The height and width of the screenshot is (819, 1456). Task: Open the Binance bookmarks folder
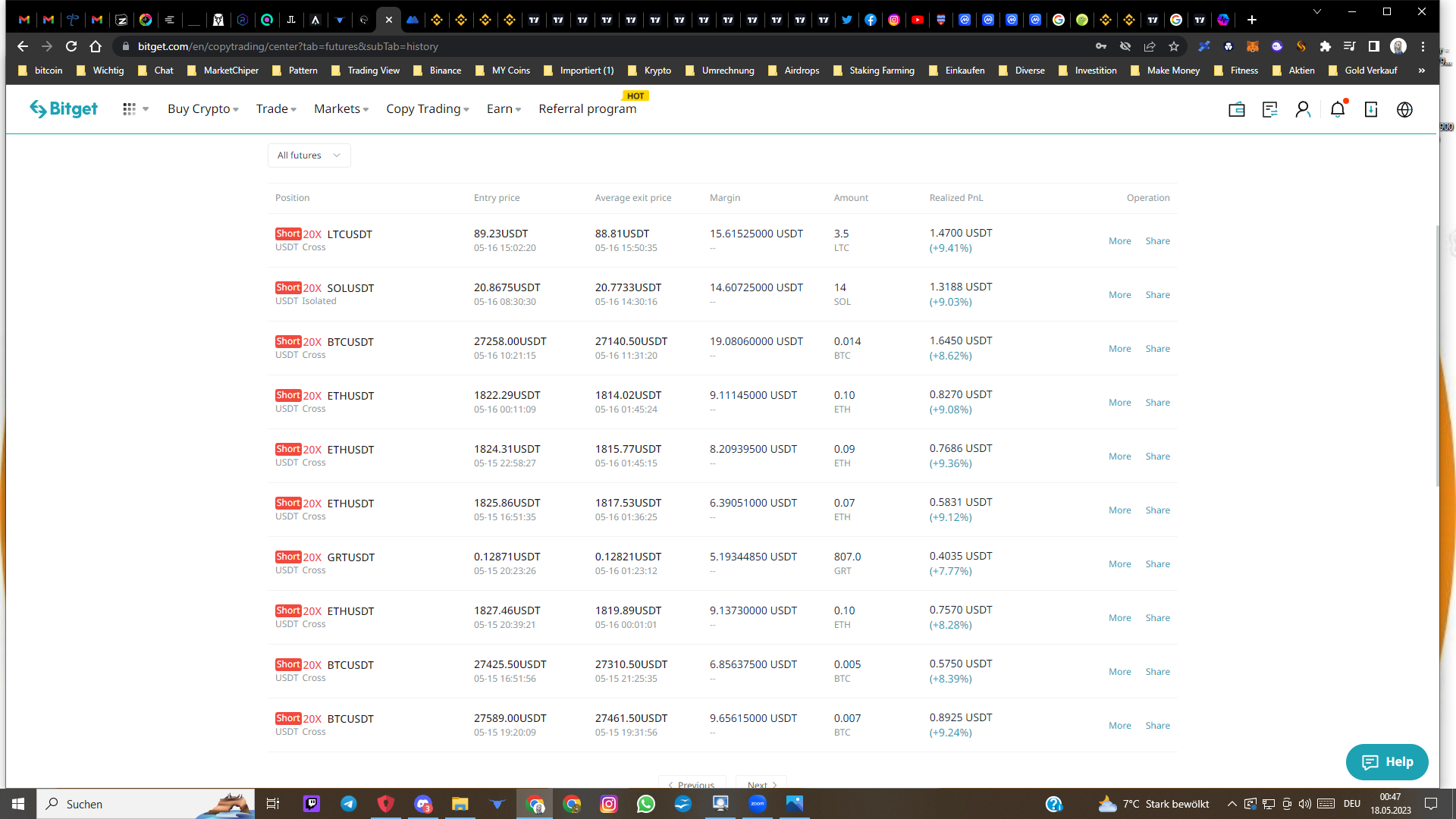pyautogui.click(x=437, y=71)
